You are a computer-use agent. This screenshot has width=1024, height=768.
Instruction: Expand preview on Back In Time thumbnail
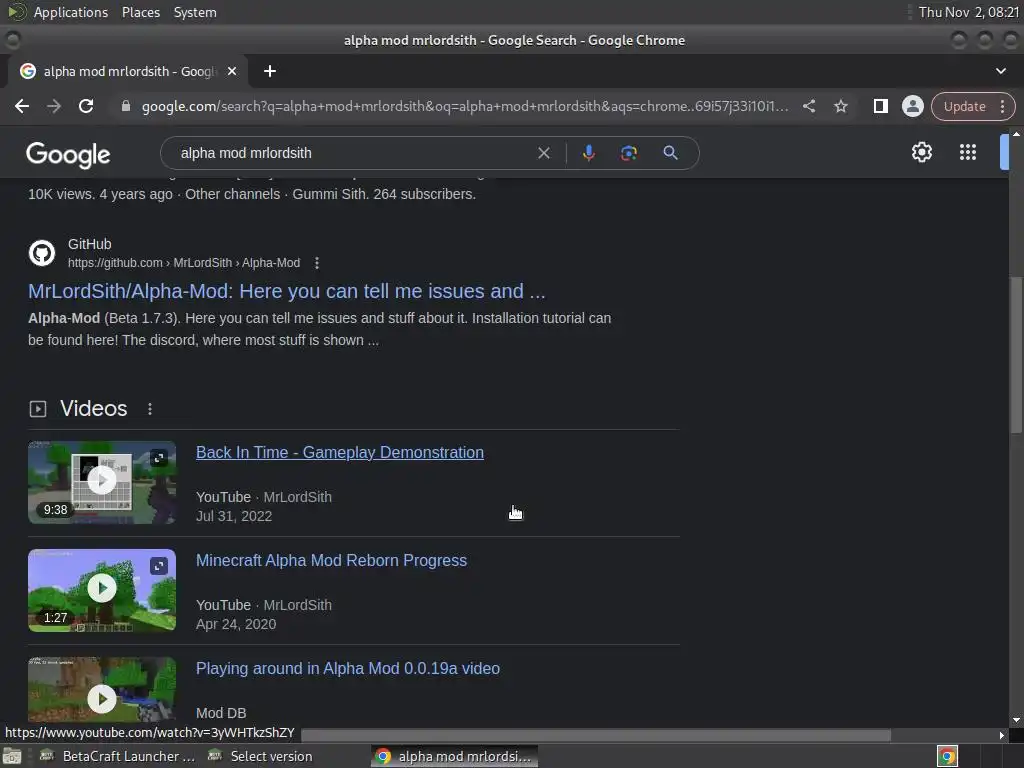pyautogui.click(x=159, y=458)
